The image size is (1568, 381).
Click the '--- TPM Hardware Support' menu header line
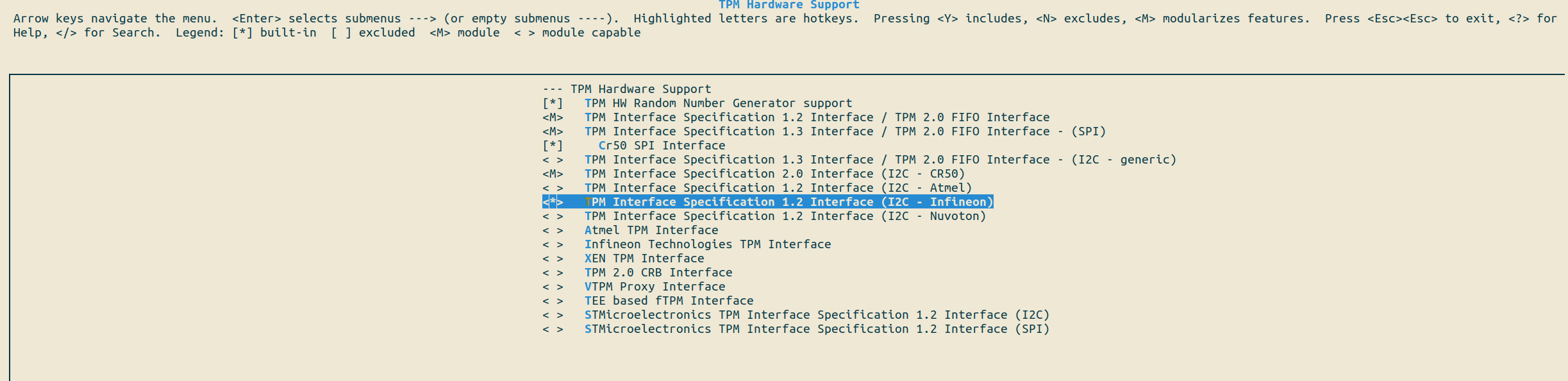point(626,89)
